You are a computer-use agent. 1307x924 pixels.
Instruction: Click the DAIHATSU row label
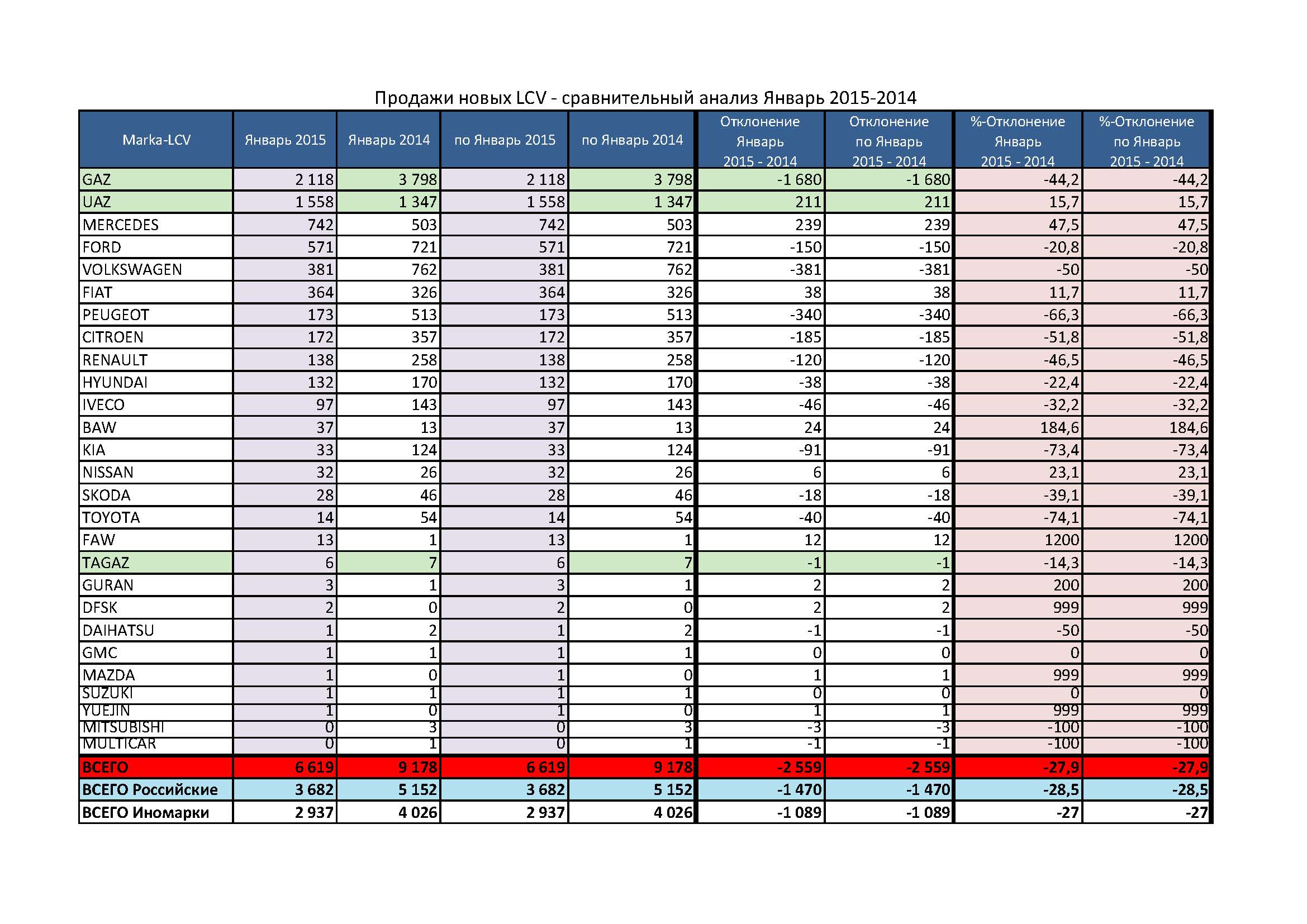118,630
